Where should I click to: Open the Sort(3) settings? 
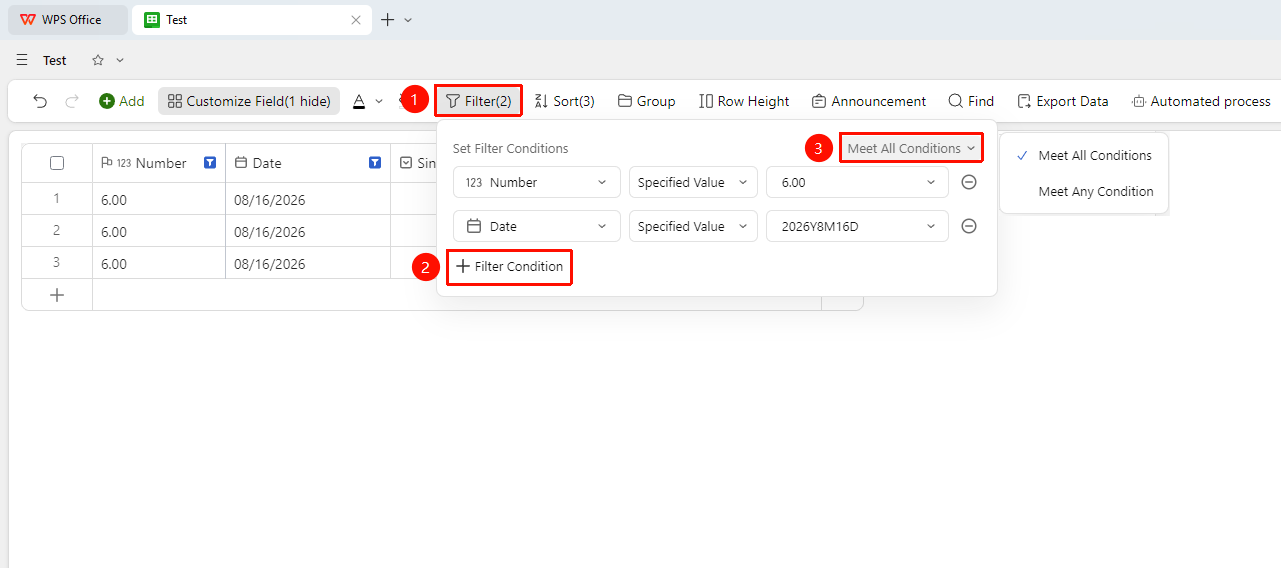(x=564, y=101)
